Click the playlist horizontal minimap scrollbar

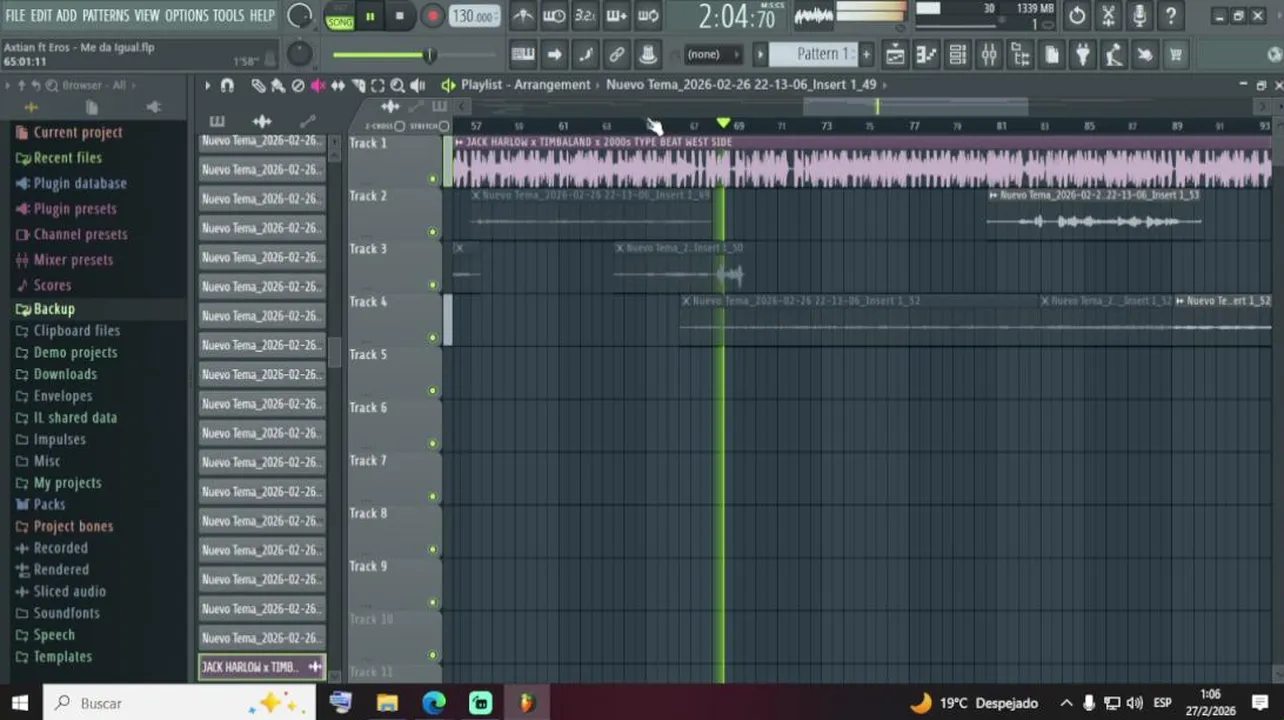(x=915, y=106)
